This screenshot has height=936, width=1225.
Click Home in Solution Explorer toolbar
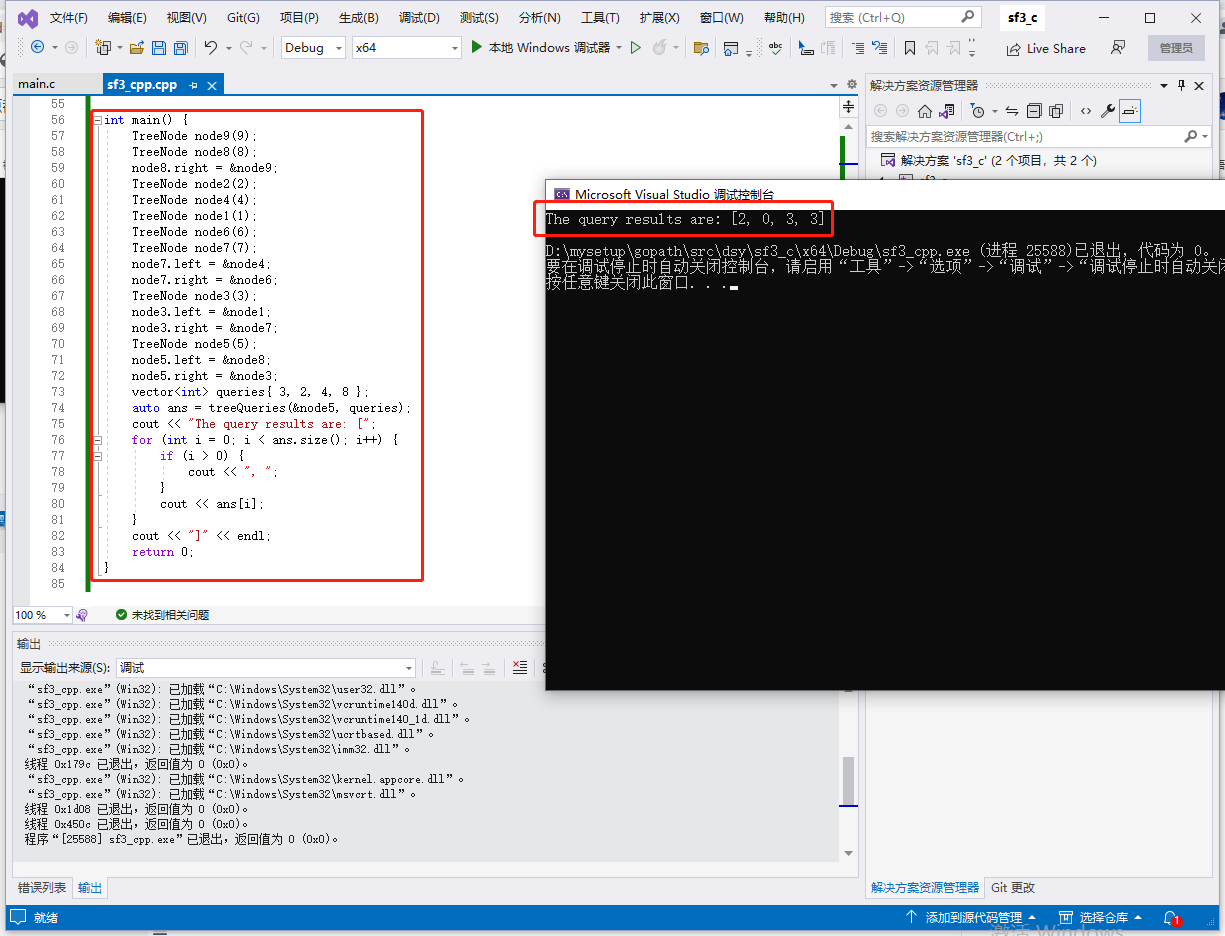925,111
